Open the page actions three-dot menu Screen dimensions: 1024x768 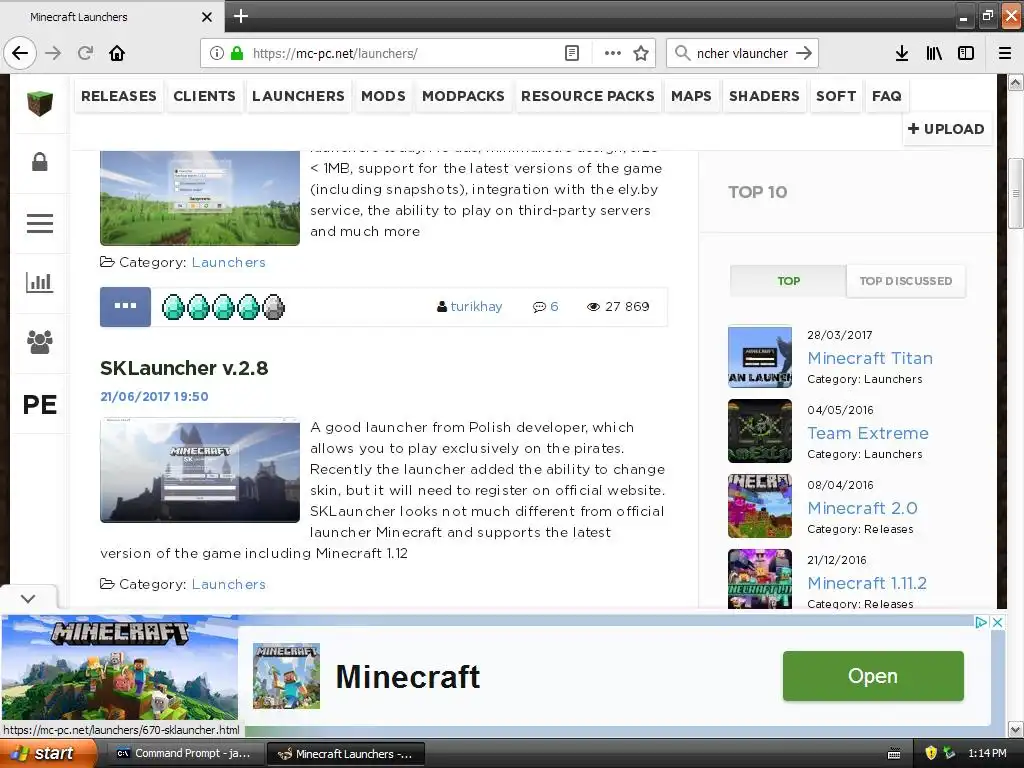click(x=613, y=53)
